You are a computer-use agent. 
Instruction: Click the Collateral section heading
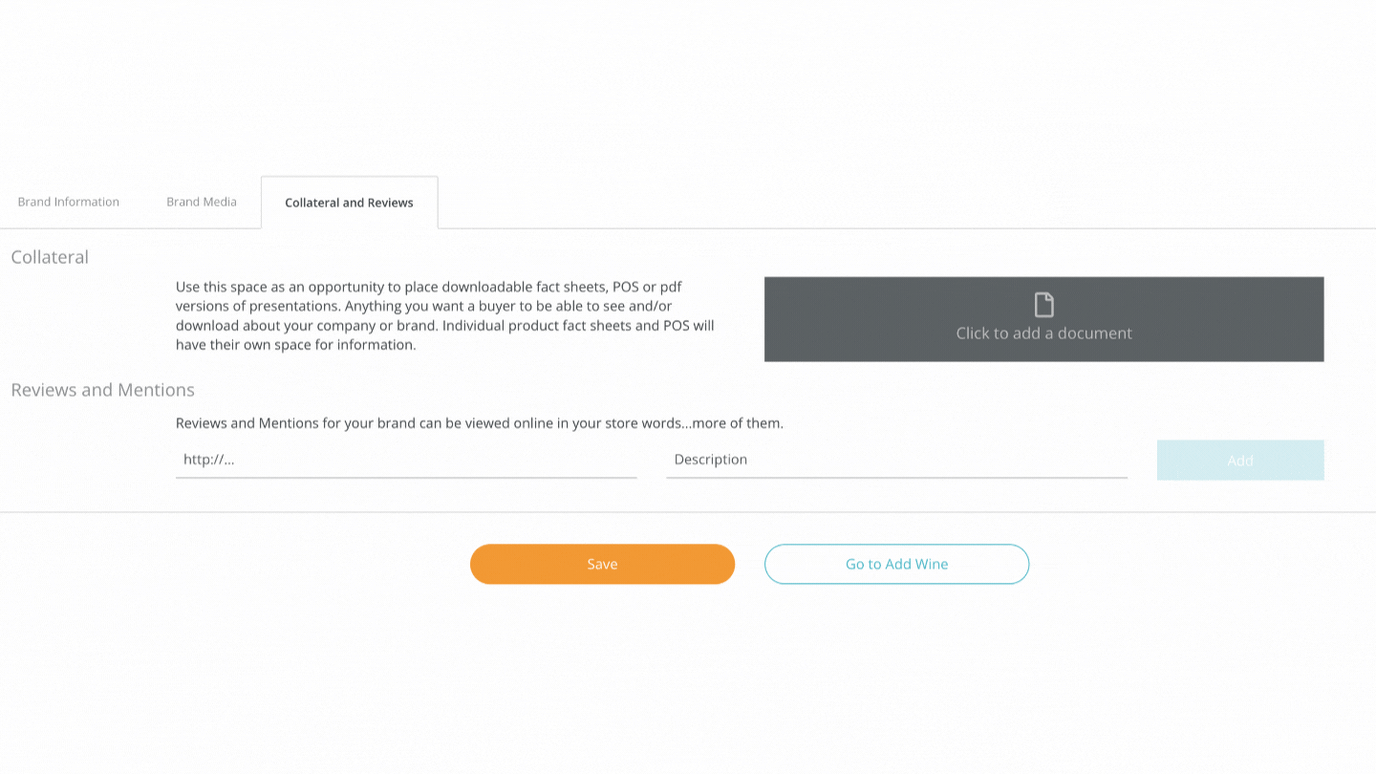[49, 257]
